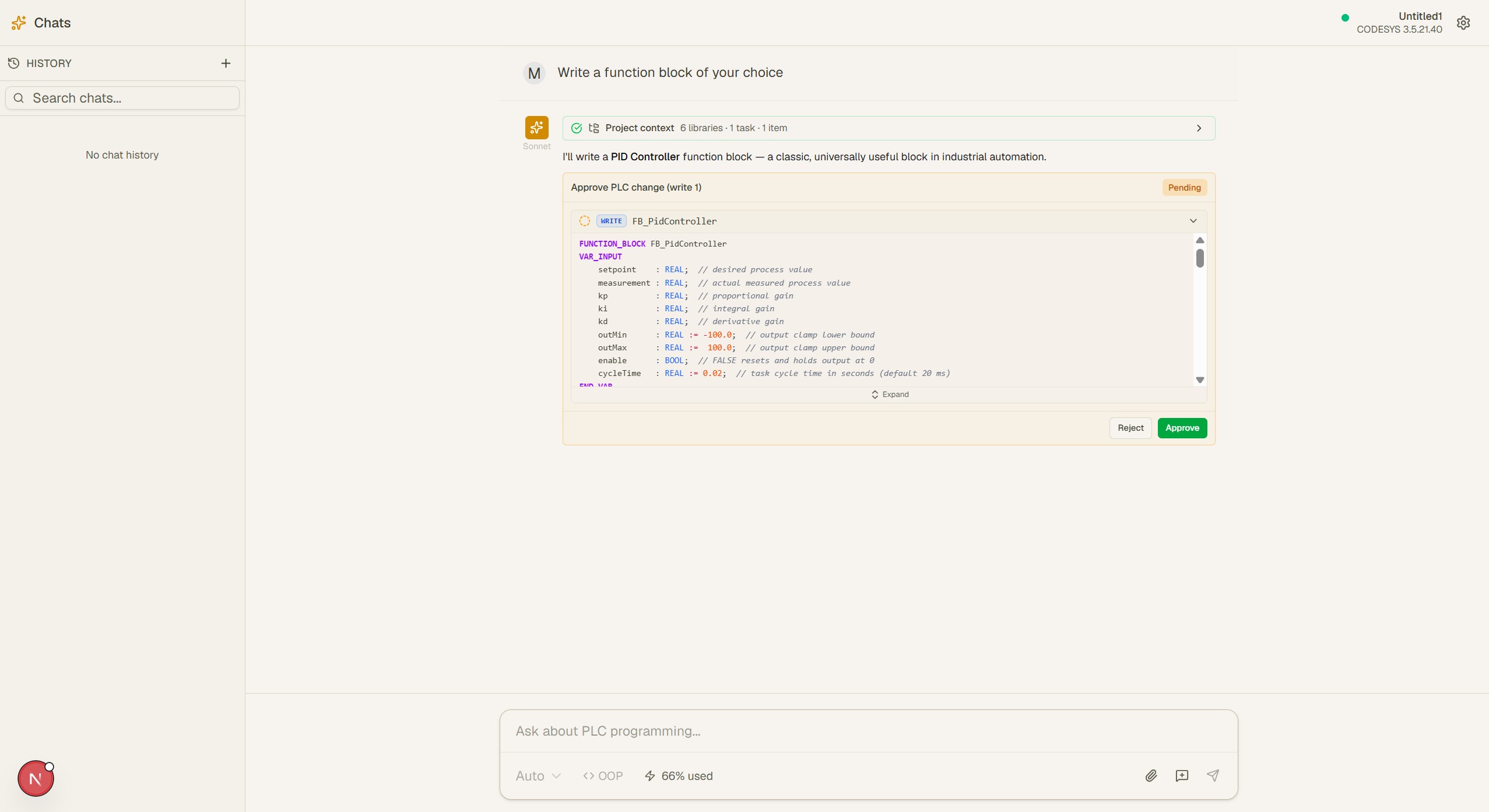This screenshot has width=1489, height=812.
Task: Click the lightning bolt usage icon
Action: 649,776
